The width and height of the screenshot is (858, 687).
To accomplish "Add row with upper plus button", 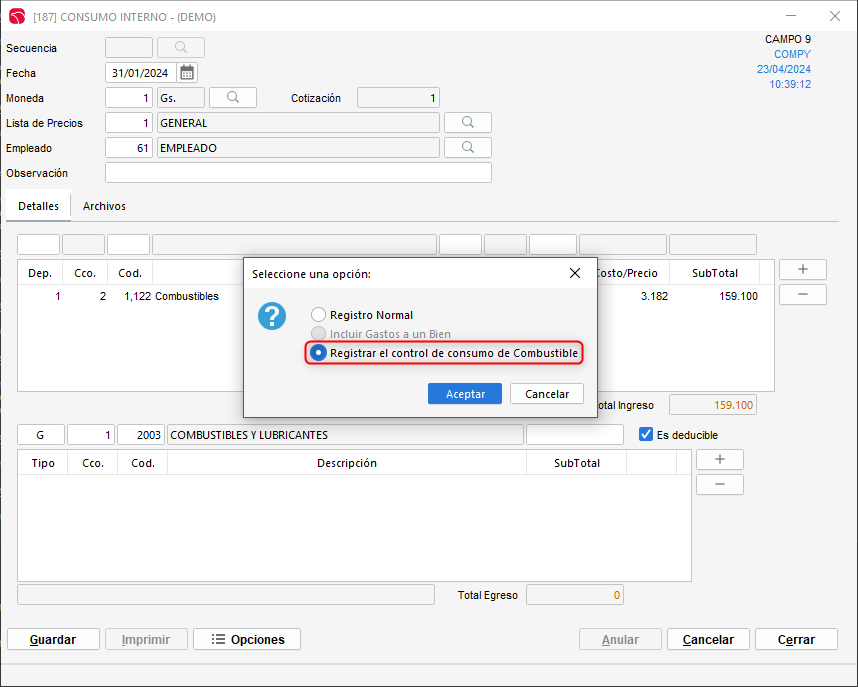I will coord(802,270).
